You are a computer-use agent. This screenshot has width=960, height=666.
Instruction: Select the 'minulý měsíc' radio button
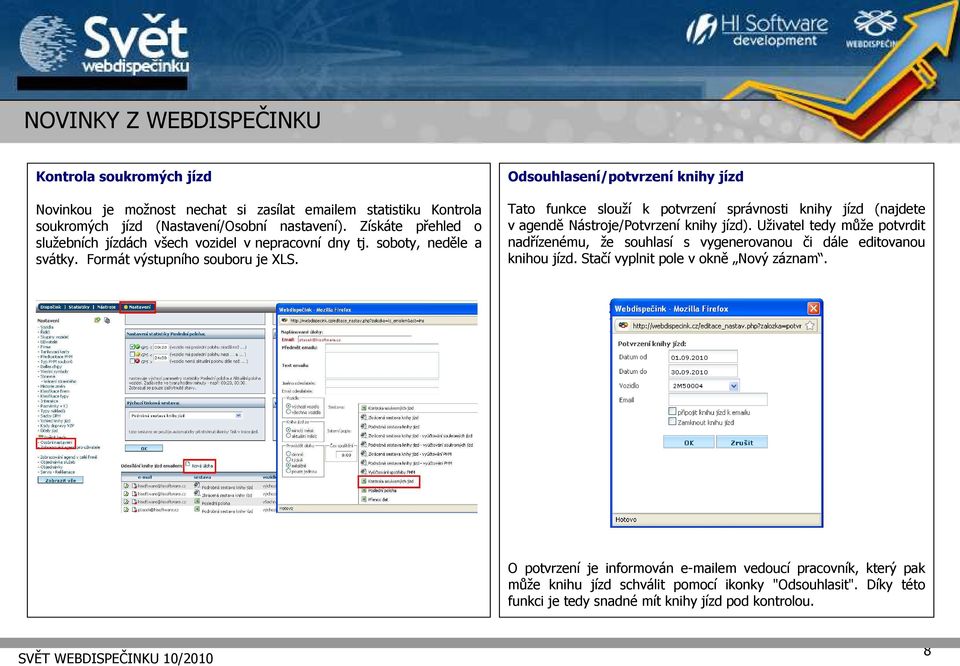click(288, 430)
